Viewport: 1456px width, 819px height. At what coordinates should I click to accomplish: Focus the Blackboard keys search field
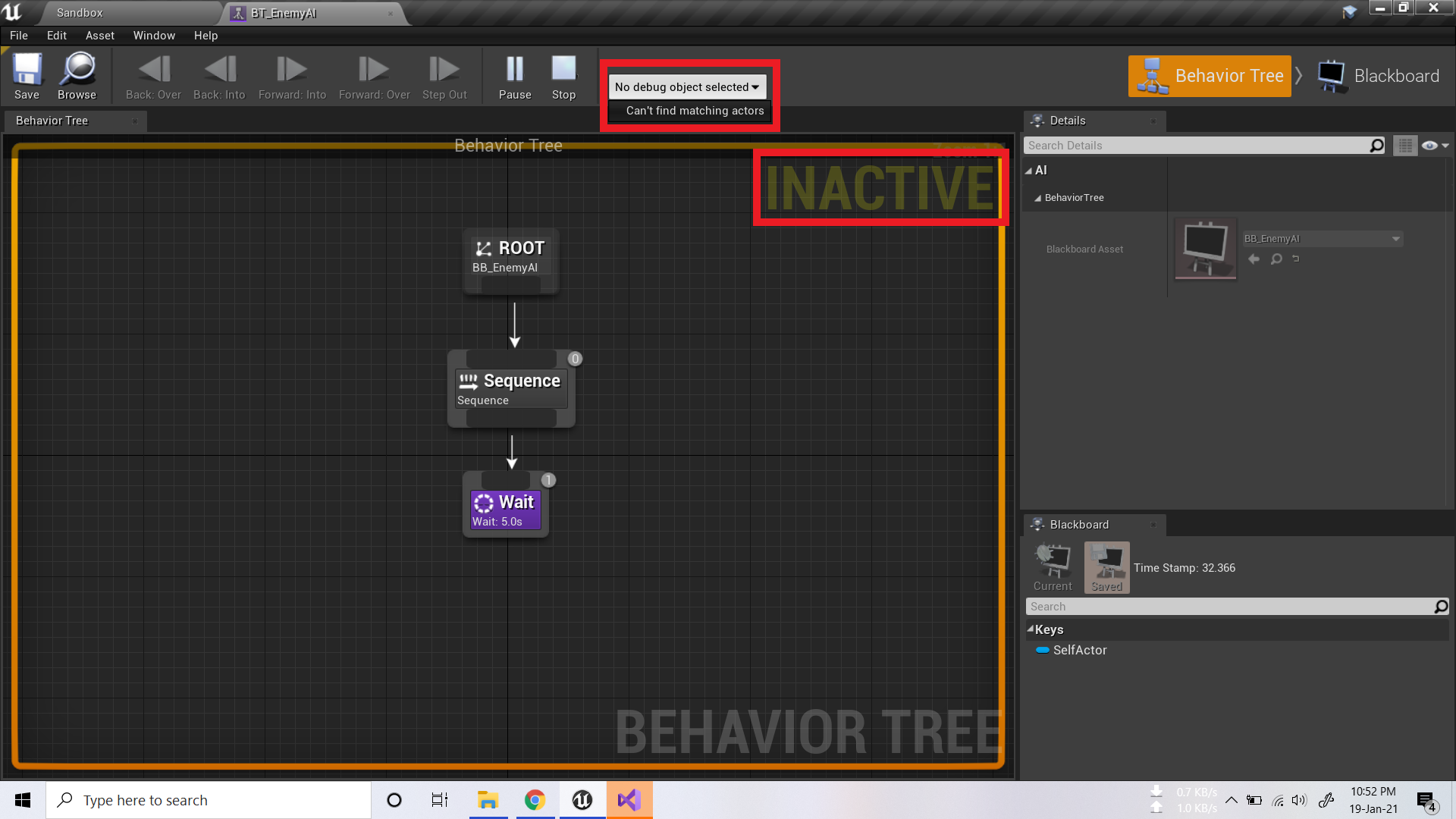1237,607
